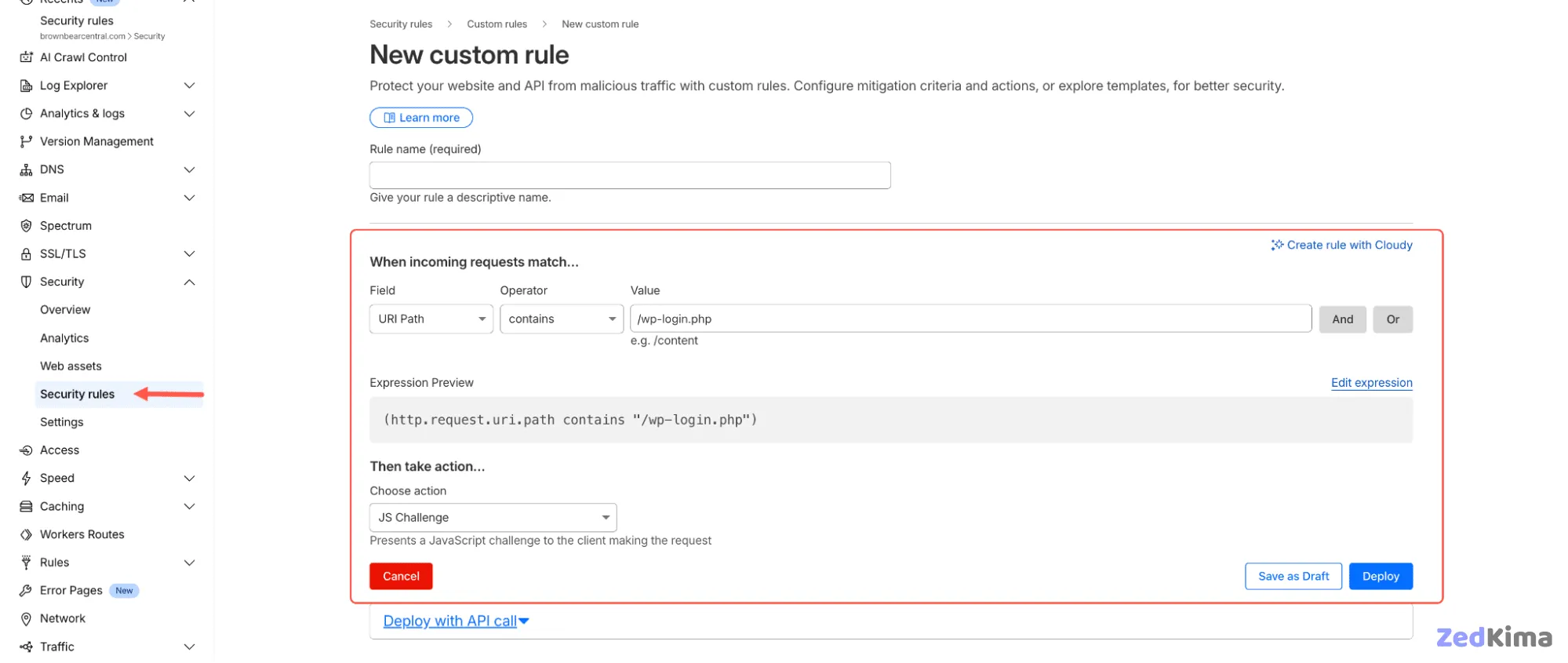Collapse the Security section chevron
This screenshot has height=663, width=1568.
(x=189, y=282)
